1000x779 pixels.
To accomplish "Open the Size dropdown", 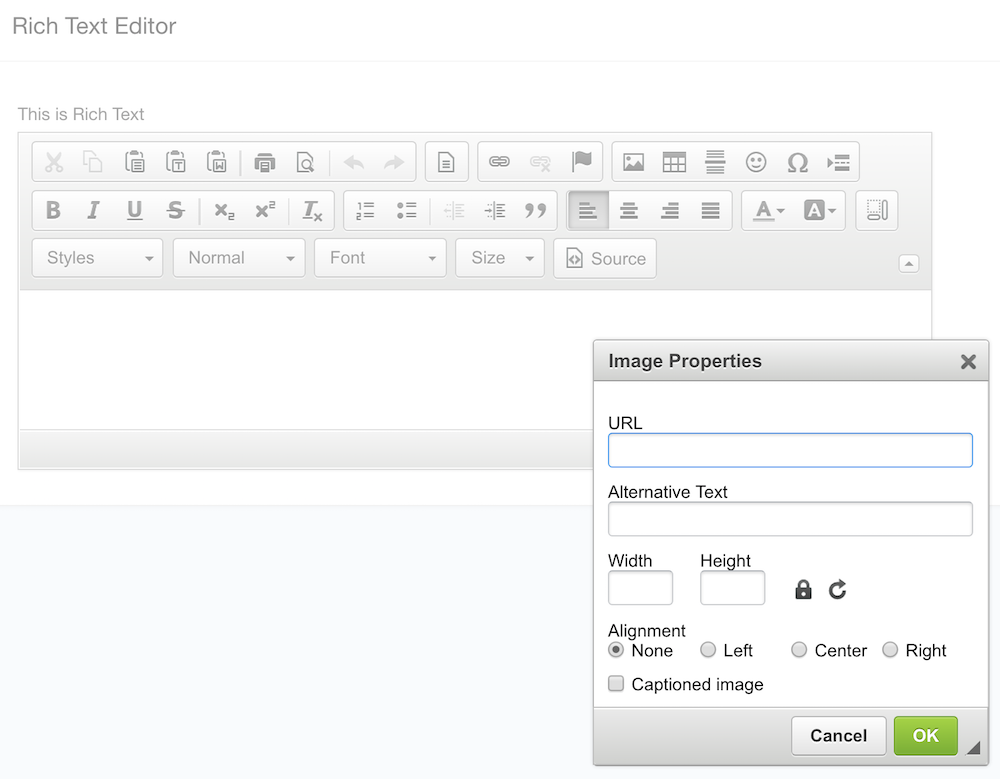I will point(500,258).
